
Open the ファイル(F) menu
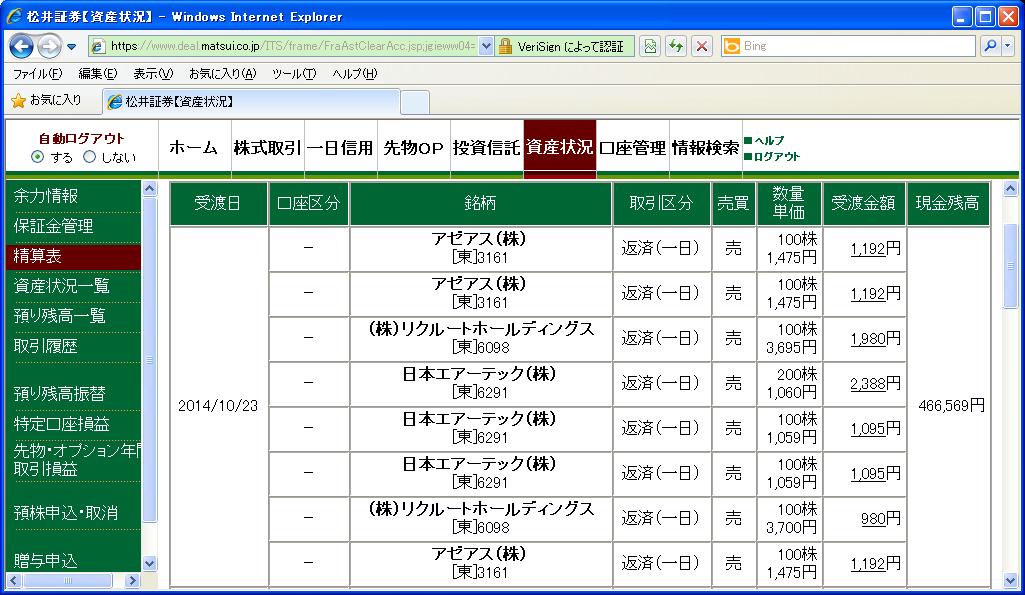(37, 74)
